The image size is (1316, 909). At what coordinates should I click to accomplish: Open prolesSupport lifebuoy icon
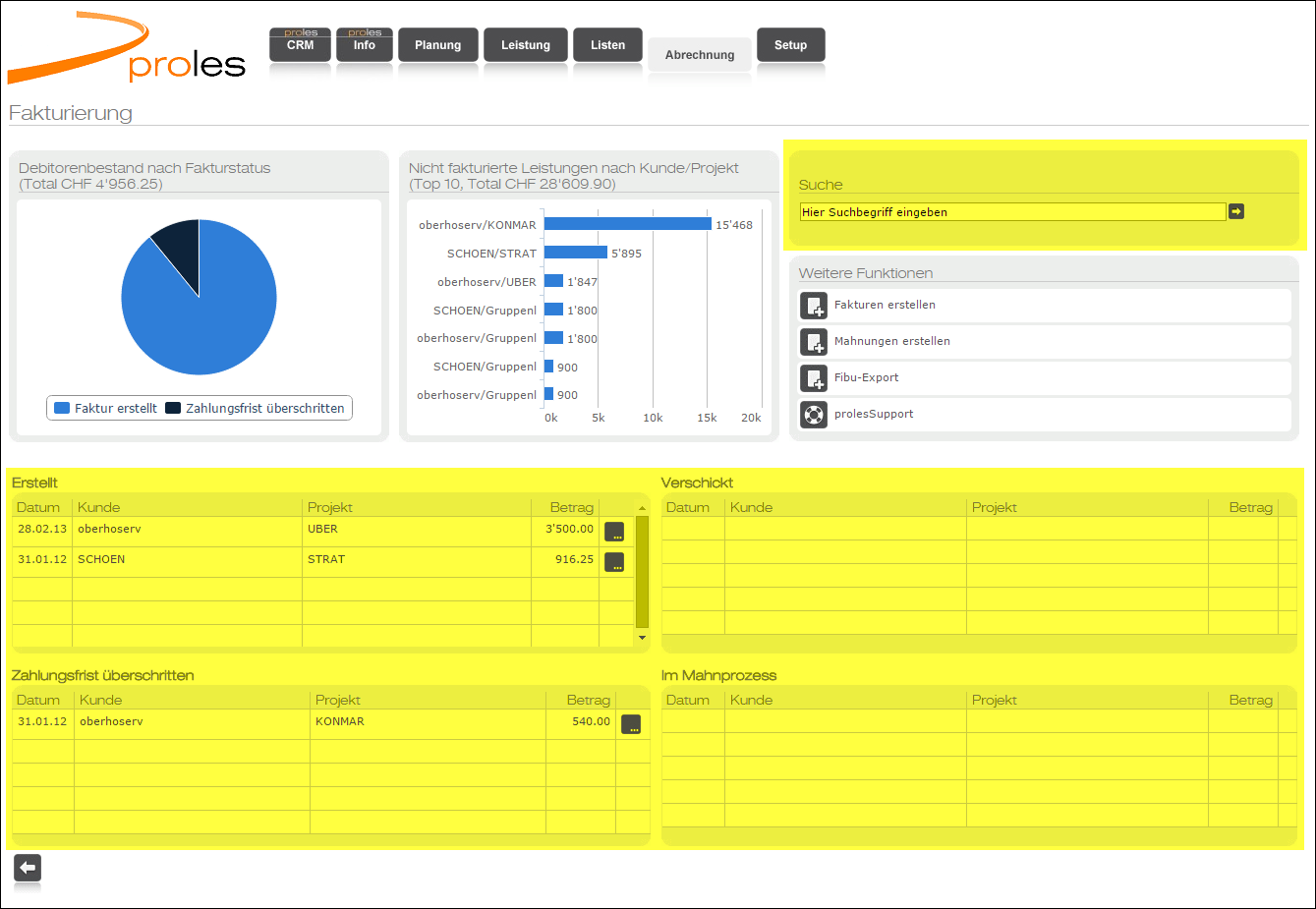(x=814, y=415)
